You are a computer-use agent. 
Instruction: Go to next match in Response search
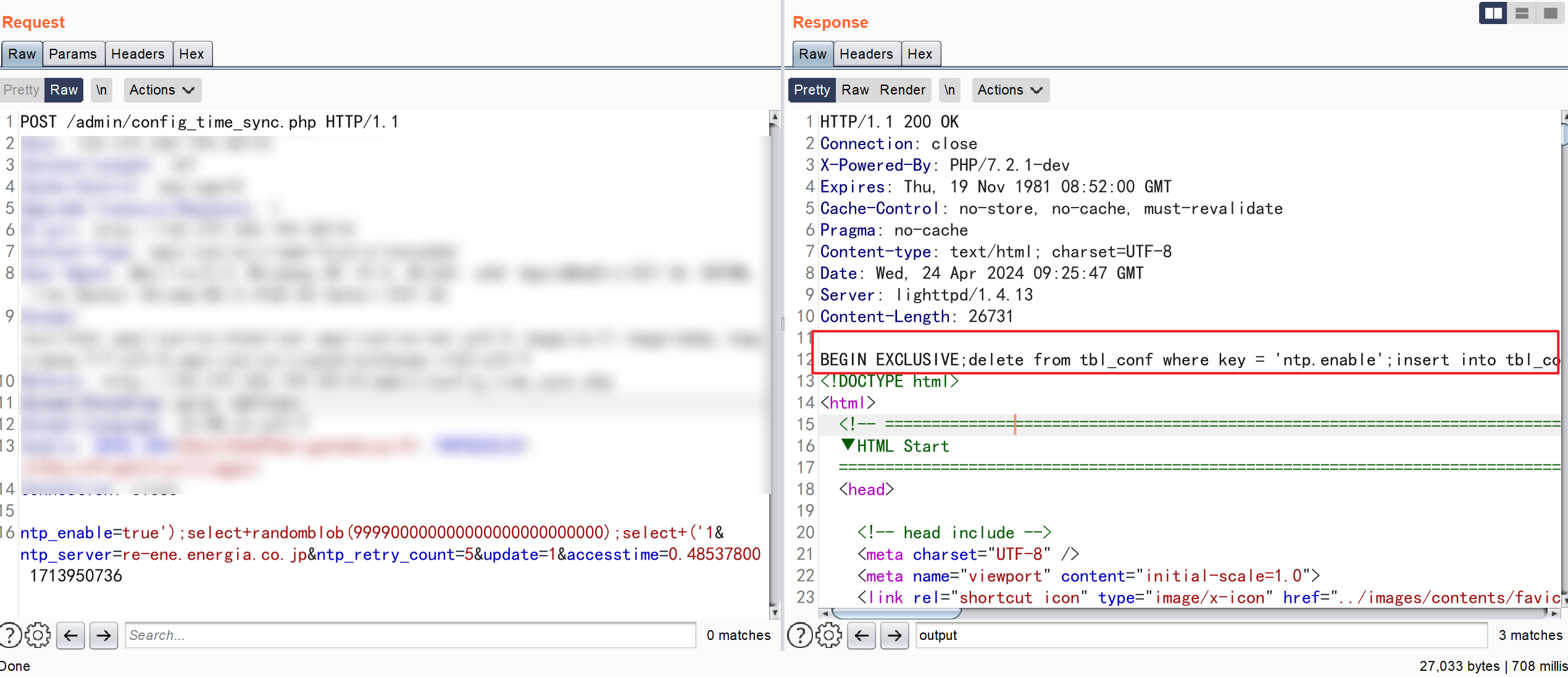point(895,635)
